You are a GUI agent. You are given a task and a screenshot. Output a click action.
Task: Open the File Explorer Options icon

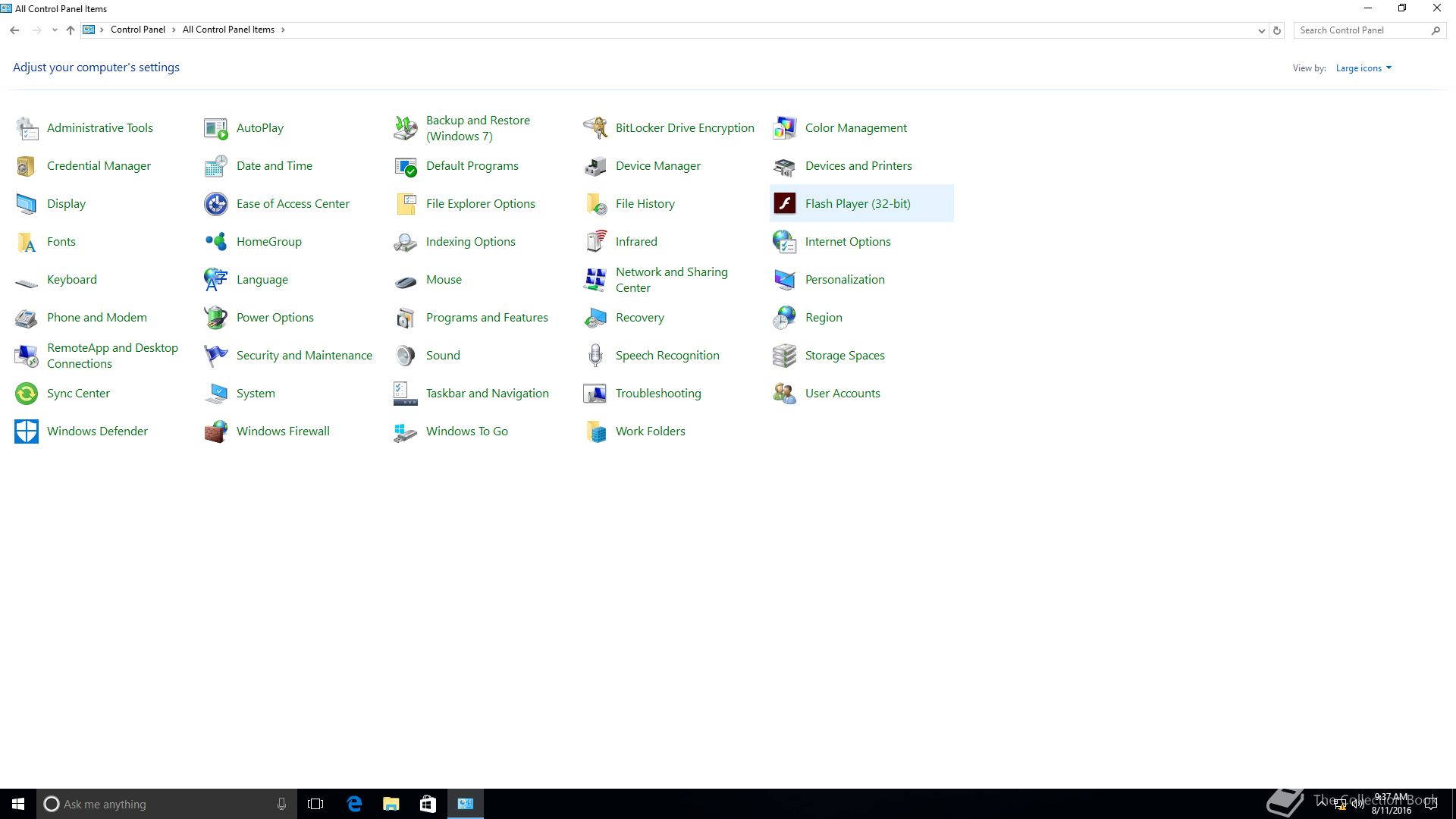click(x=406, y=204)
